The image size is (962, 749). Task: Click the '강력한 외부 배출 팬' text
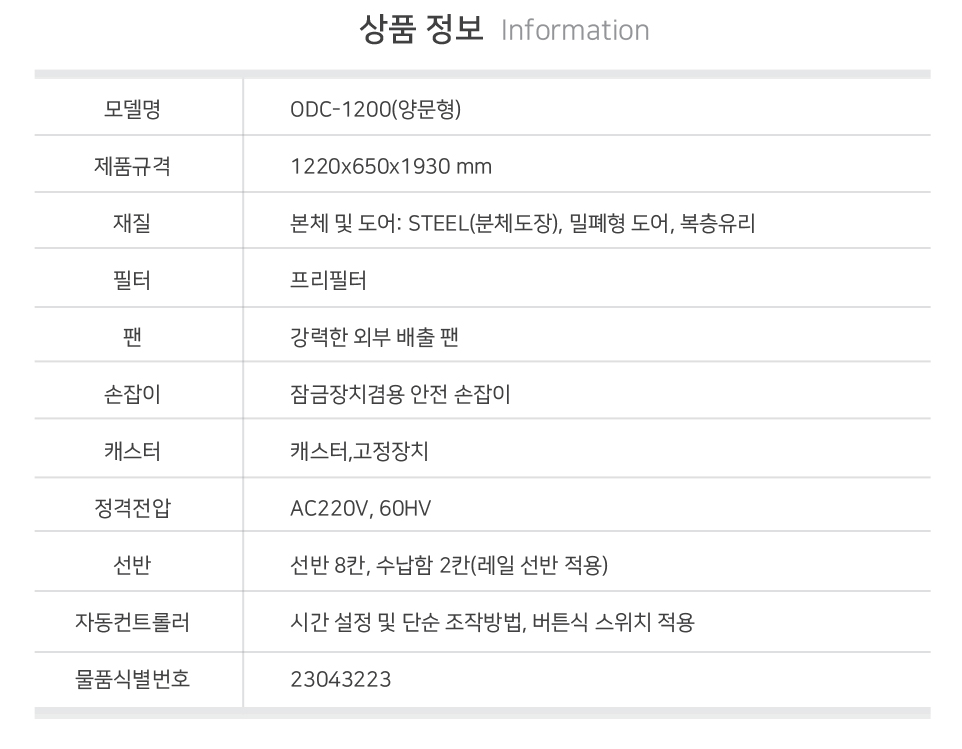tap(374, 337)
